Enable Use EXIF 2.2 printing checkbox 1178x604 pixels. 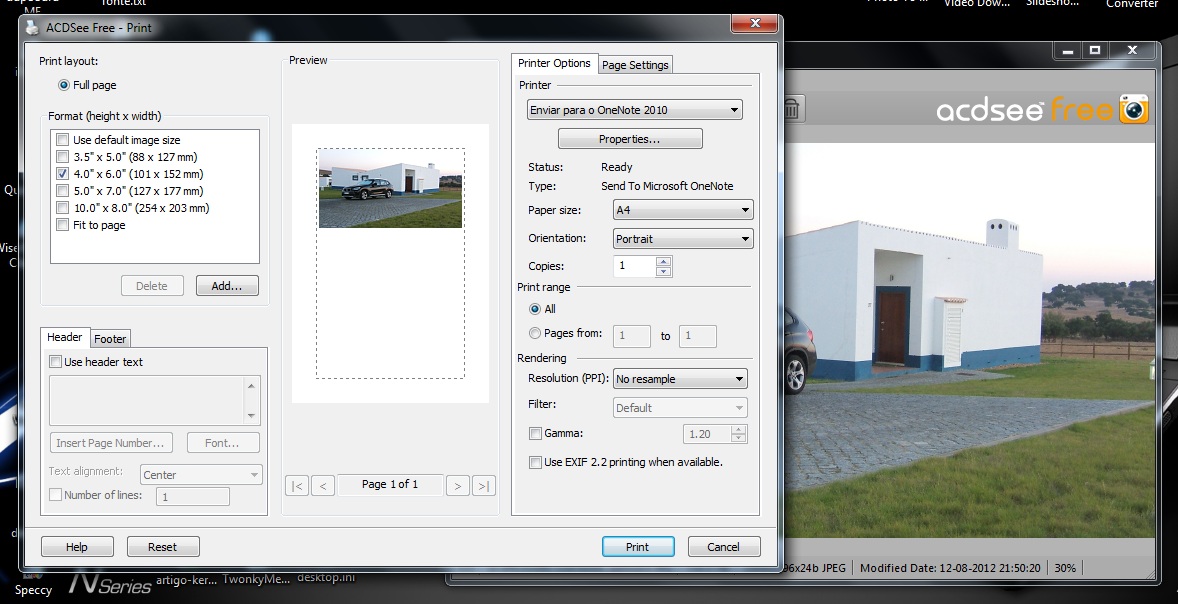tap(535, 462)
